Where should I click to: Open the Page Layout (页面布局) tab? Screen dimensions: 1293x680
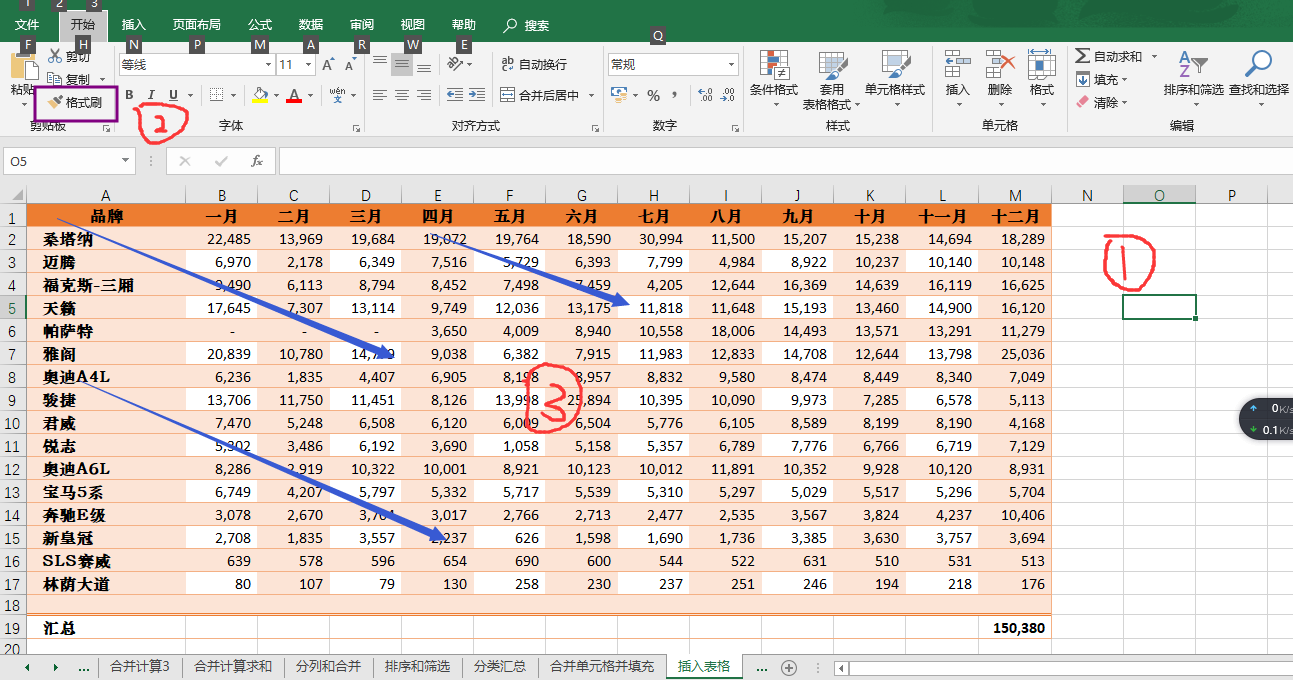click(x=196, y=24)
